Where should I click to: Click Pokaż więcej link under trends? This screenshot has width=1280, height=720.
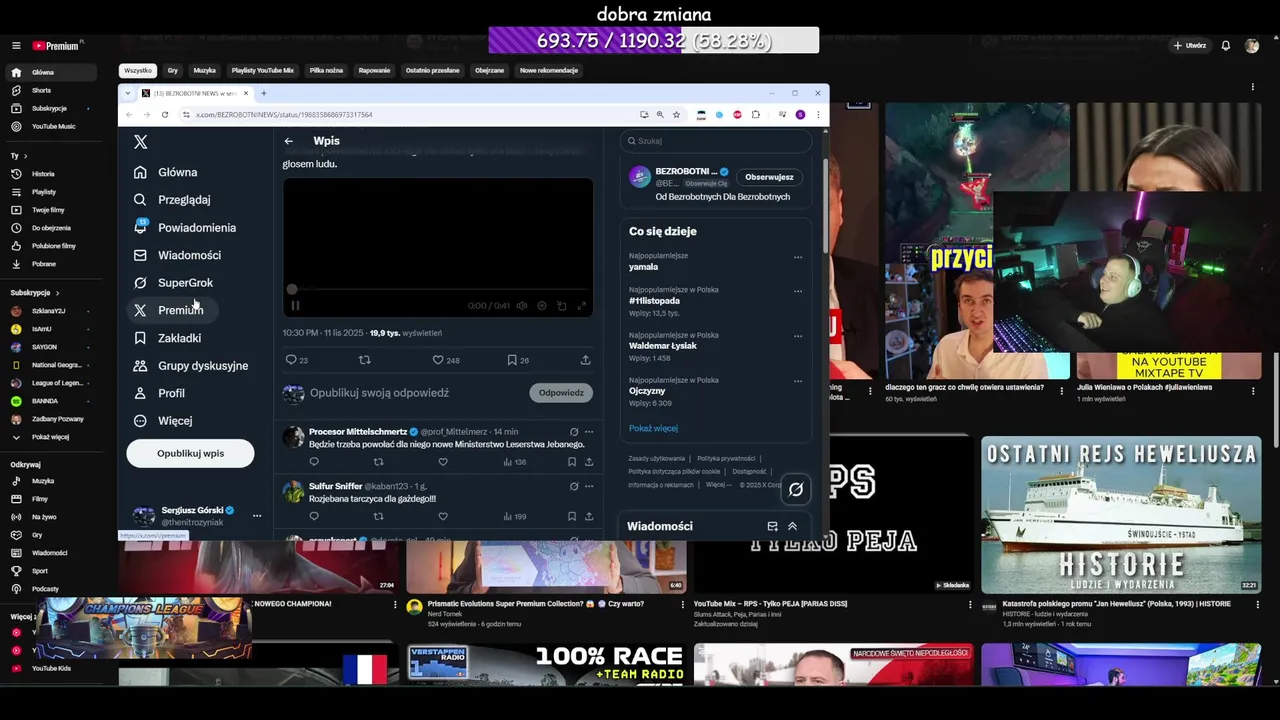coord(653,428)
